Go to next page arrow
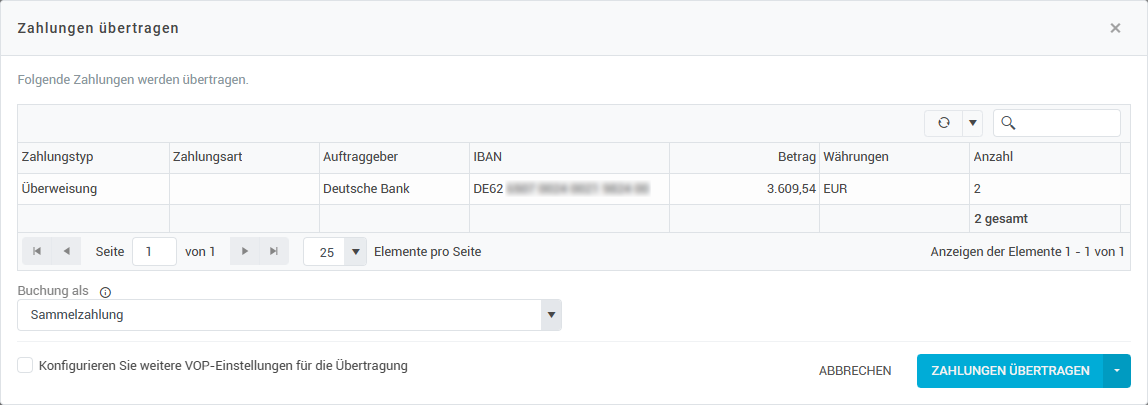Screen dimensions: 1148x405 coord(244,252)
